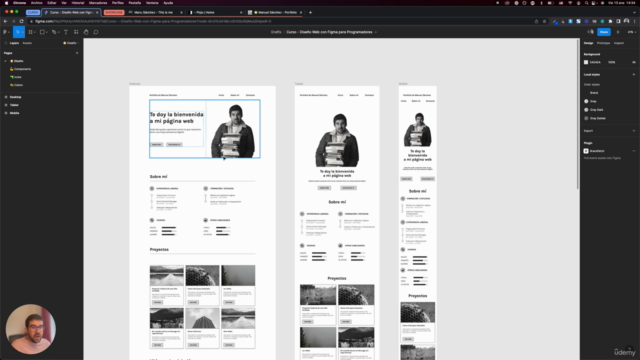Select the Diseño page
Viewport: 640px width, 360px height.
16,61
